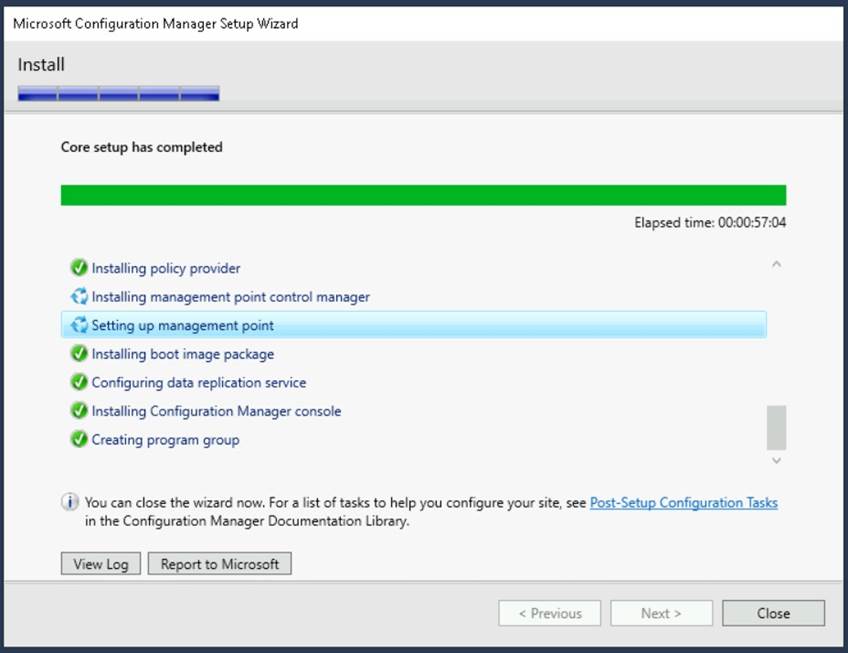Click the disabled Previous button

pyautogui.click(x=549, y=613)
